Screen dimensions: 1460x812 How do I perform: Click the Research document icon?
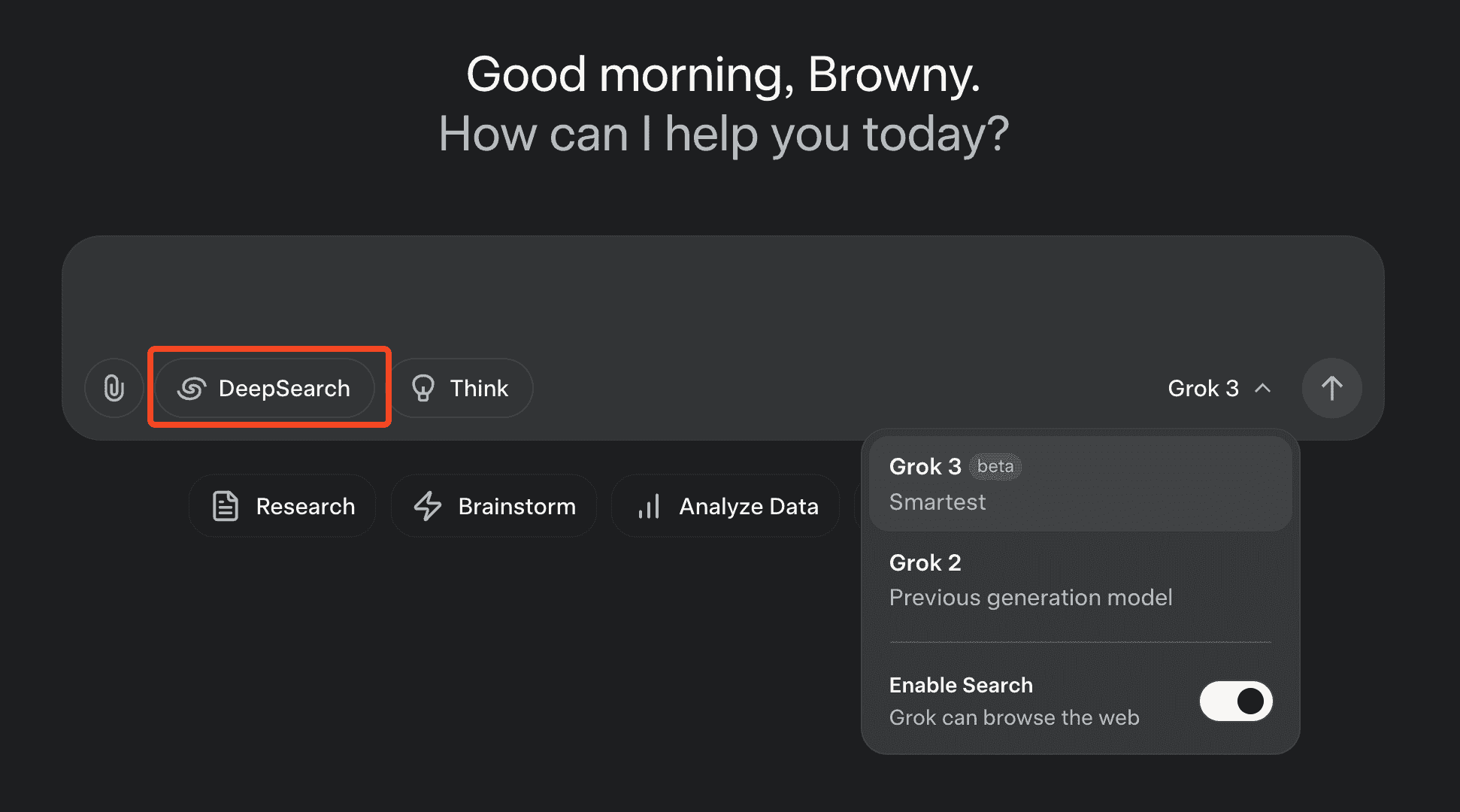pyautogui.click(x=226, y=506)
